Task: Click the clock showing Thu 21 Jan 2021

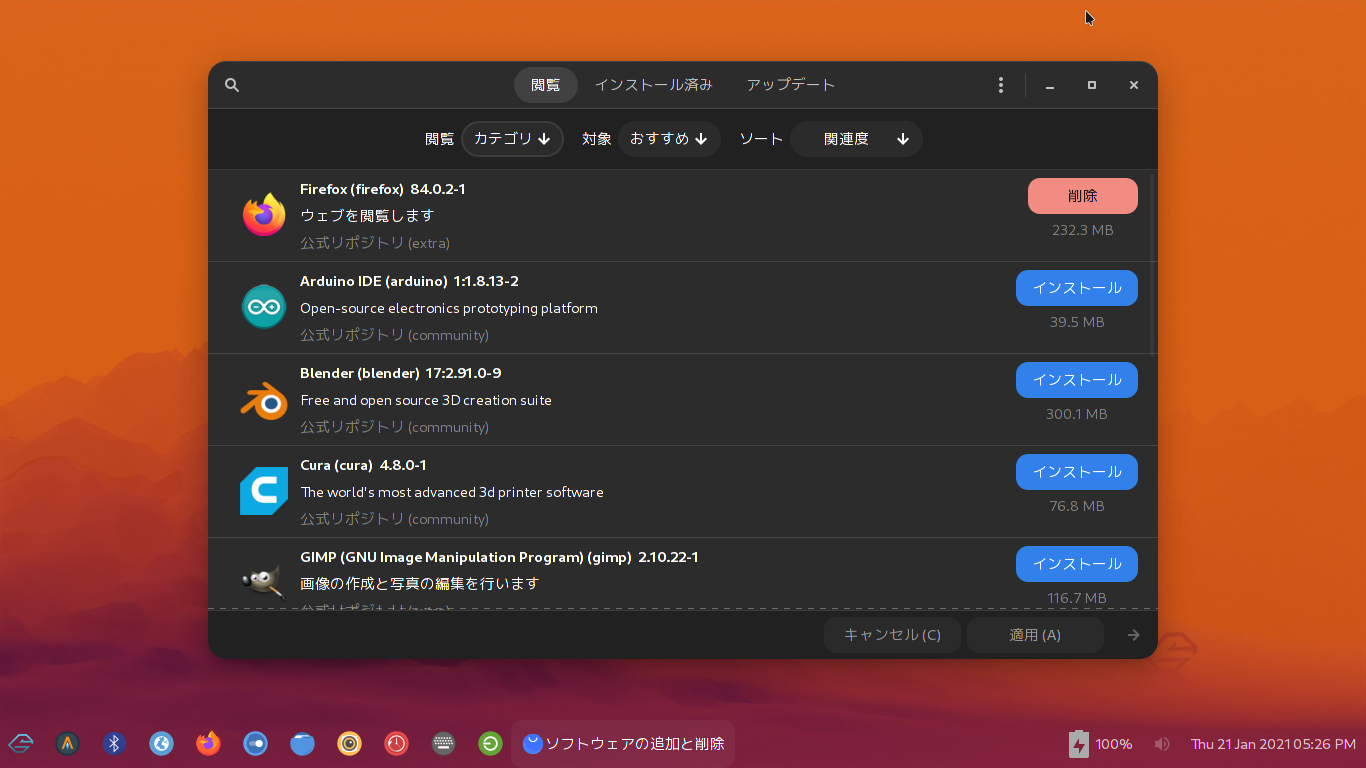Action: (x=1273, y=744)
